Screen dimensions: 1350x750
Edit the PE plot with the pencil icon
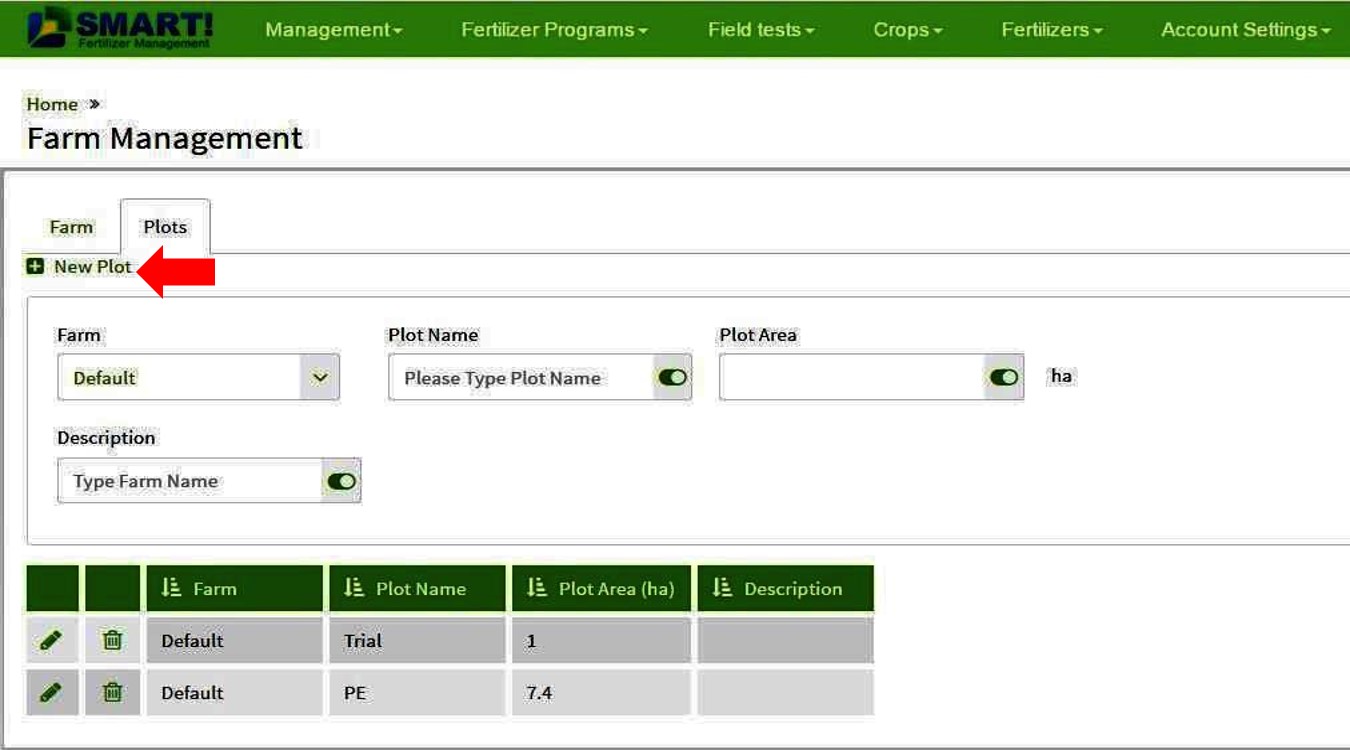pos(51,692)
